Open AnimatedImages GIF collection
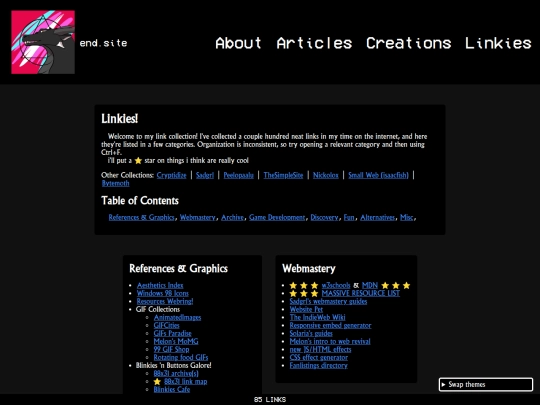 tap(177, 317)
